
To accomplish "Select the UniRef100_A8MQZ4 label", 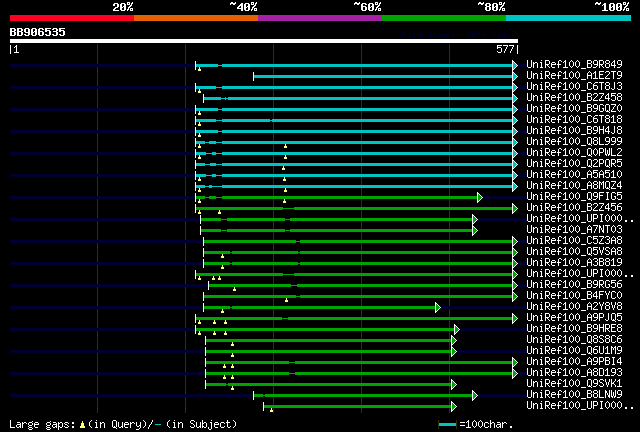I will pyautogui.click(x=574, y=186).
